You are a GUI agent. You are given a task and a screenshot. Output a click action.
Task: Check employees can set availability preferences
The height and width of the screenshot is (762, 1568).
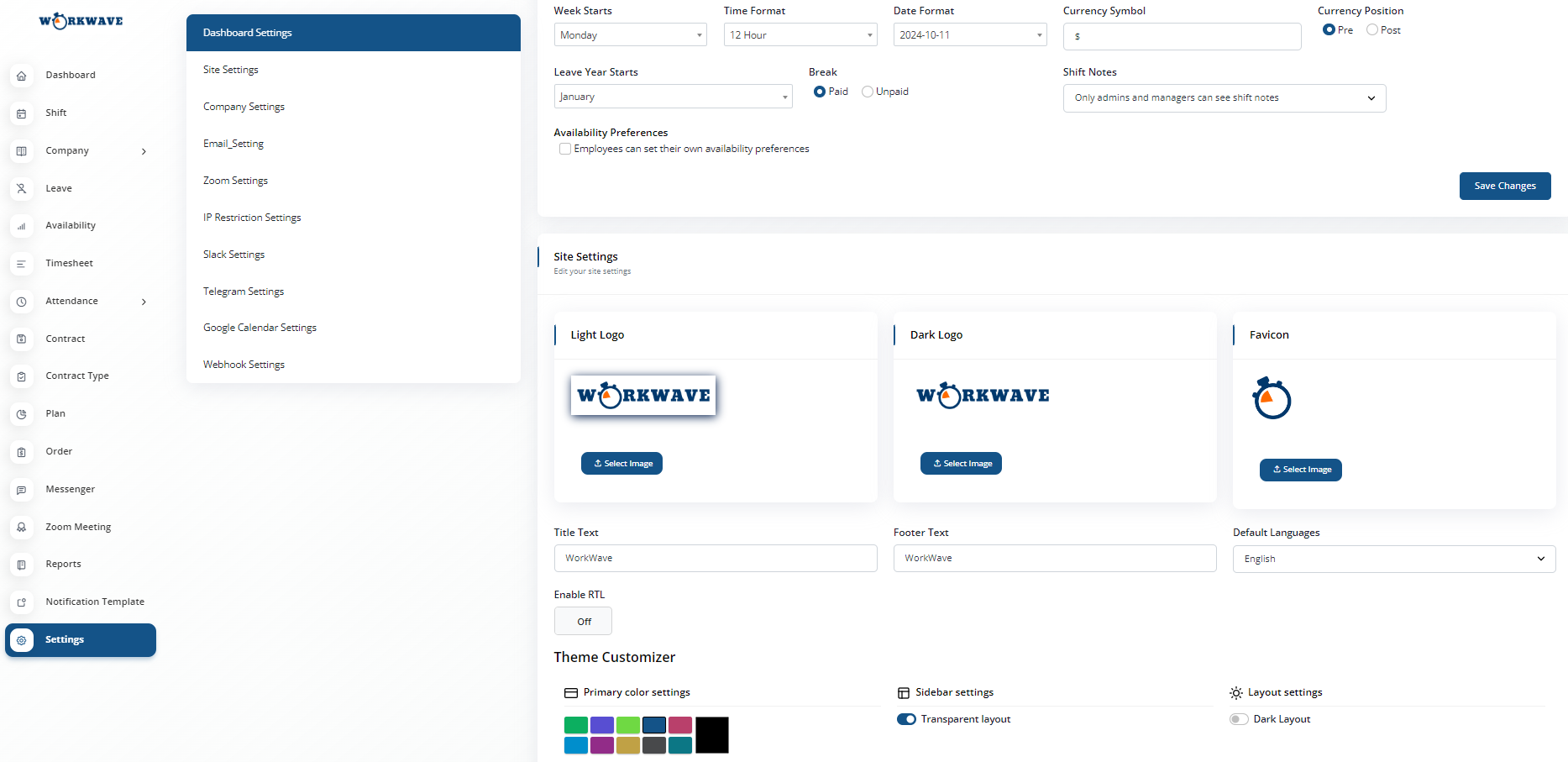click(x=565, y=149)
